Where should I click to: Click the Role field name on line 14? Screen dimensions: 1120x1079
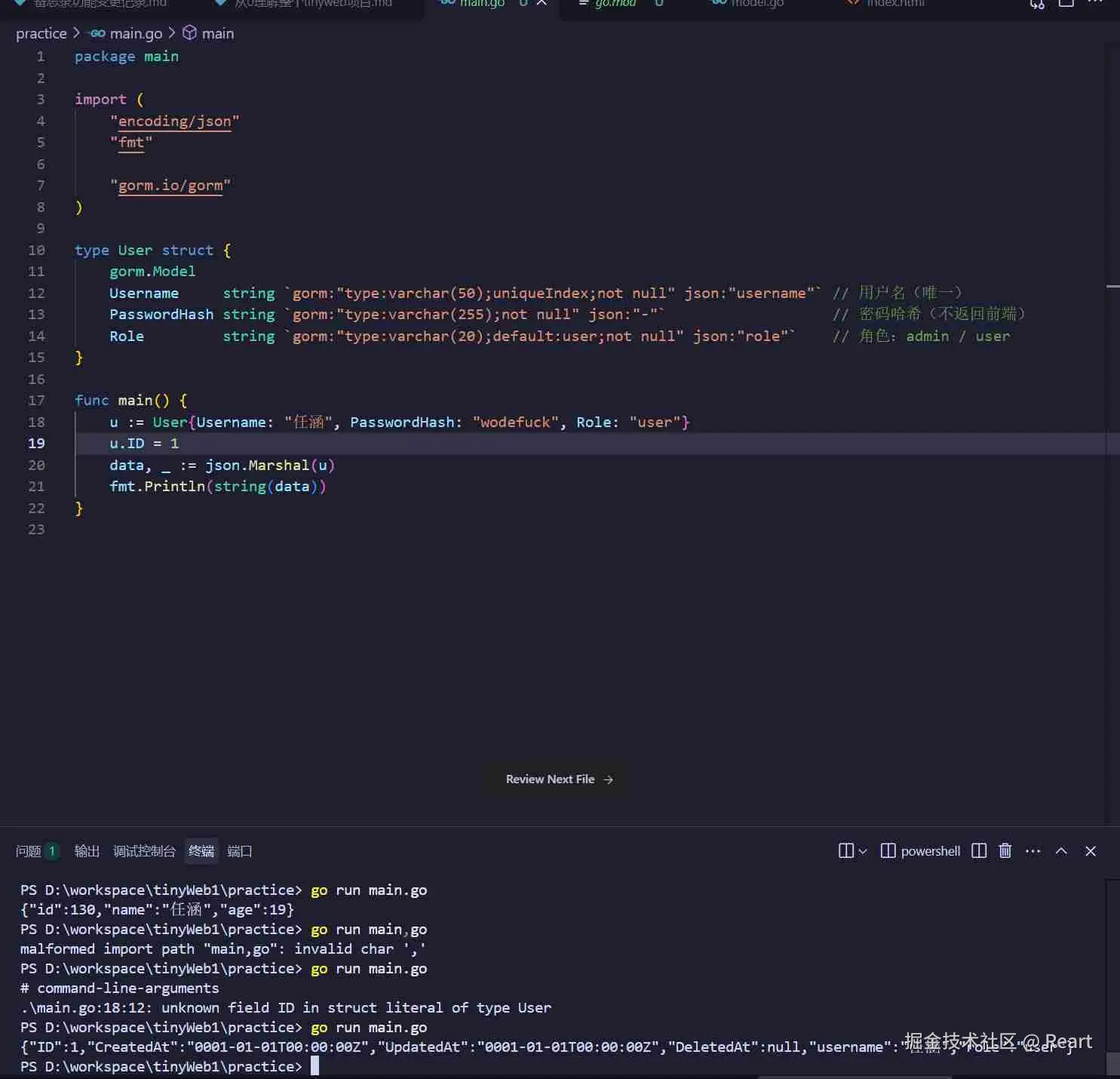127,337
